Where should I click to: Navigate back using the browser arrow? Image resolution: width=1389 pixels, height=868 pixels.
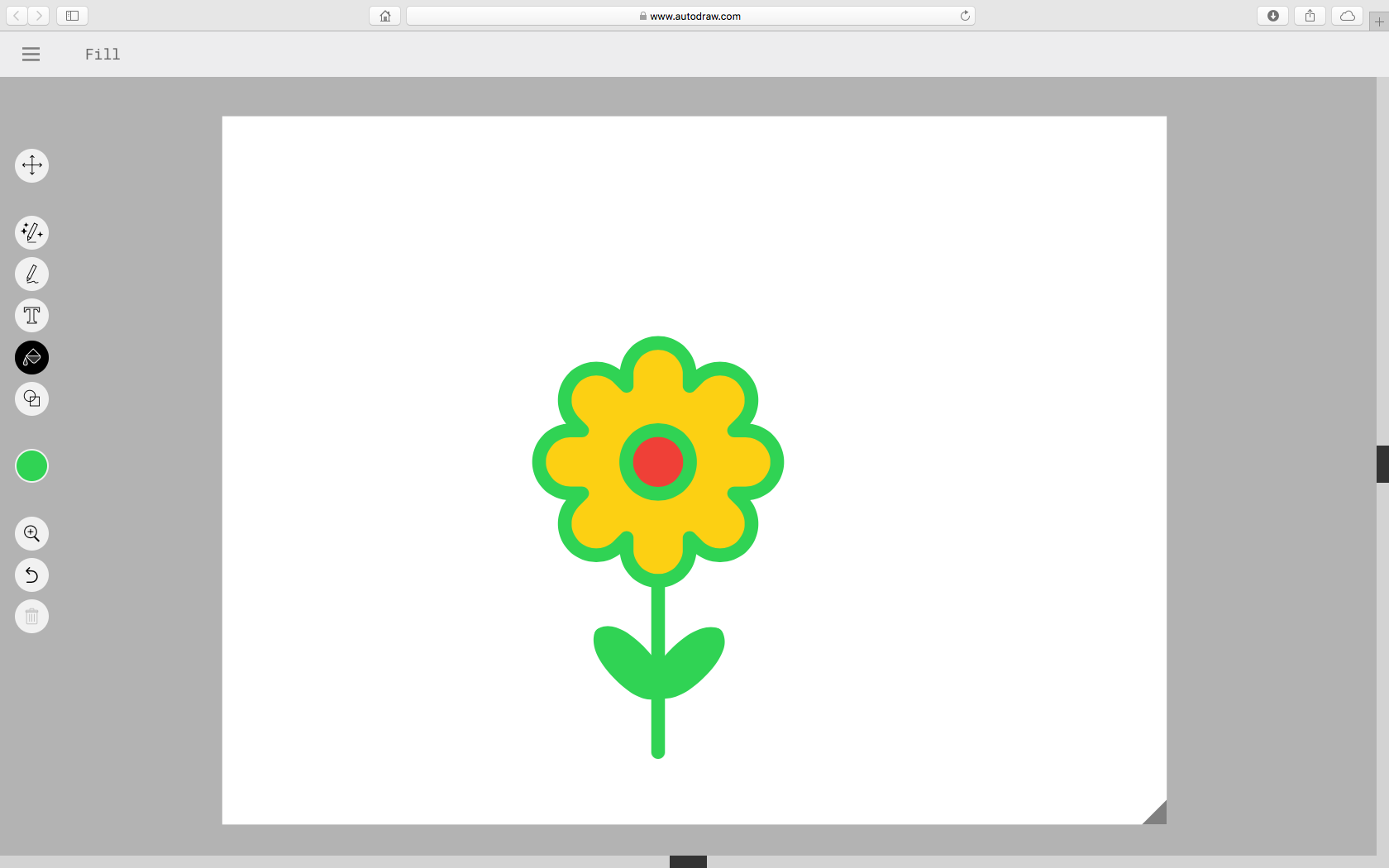tap(16, 15)
